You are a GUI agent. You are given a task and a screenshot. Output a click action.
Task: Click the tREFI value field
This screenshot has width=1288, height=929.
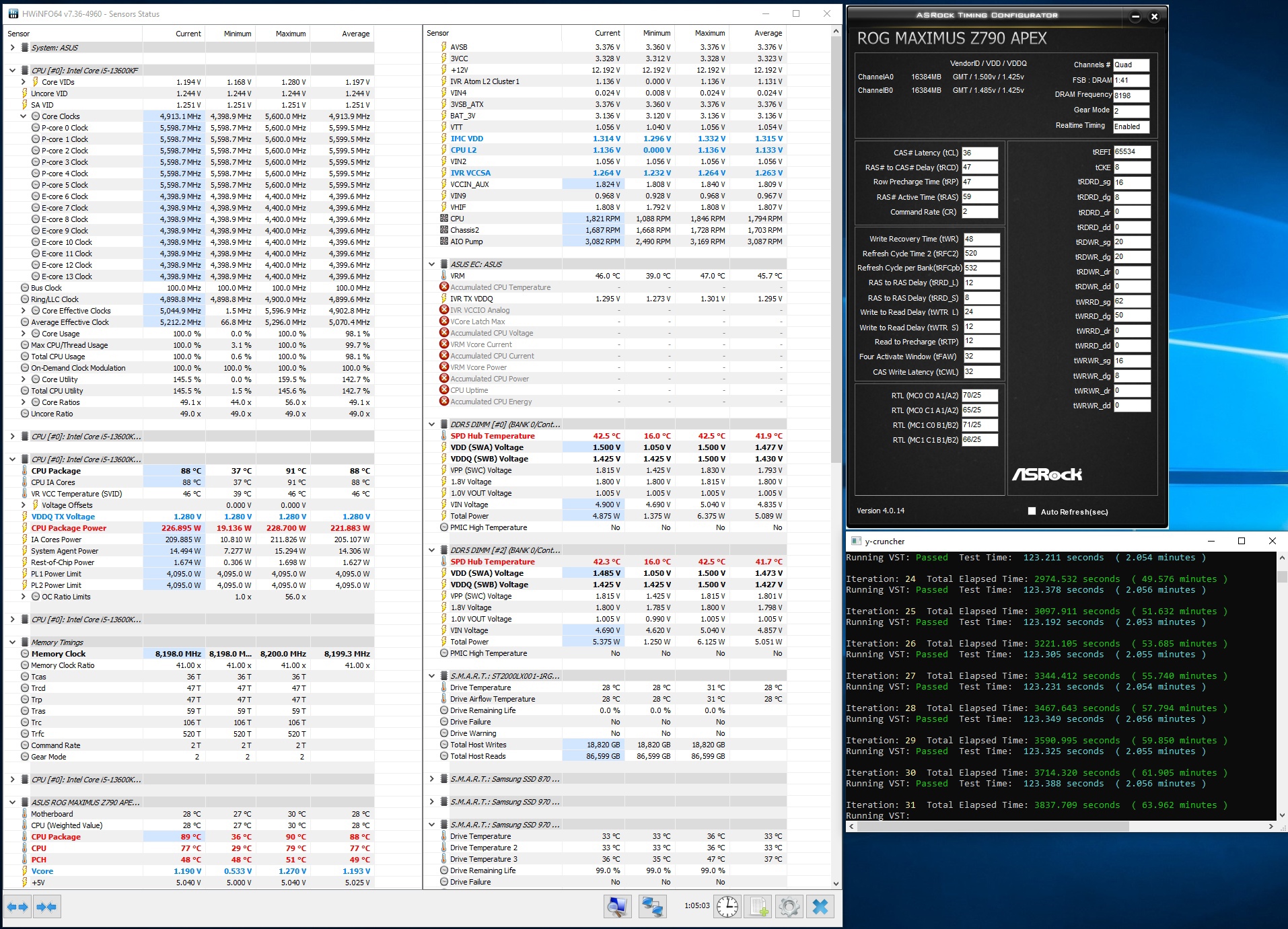[1132, 152]
